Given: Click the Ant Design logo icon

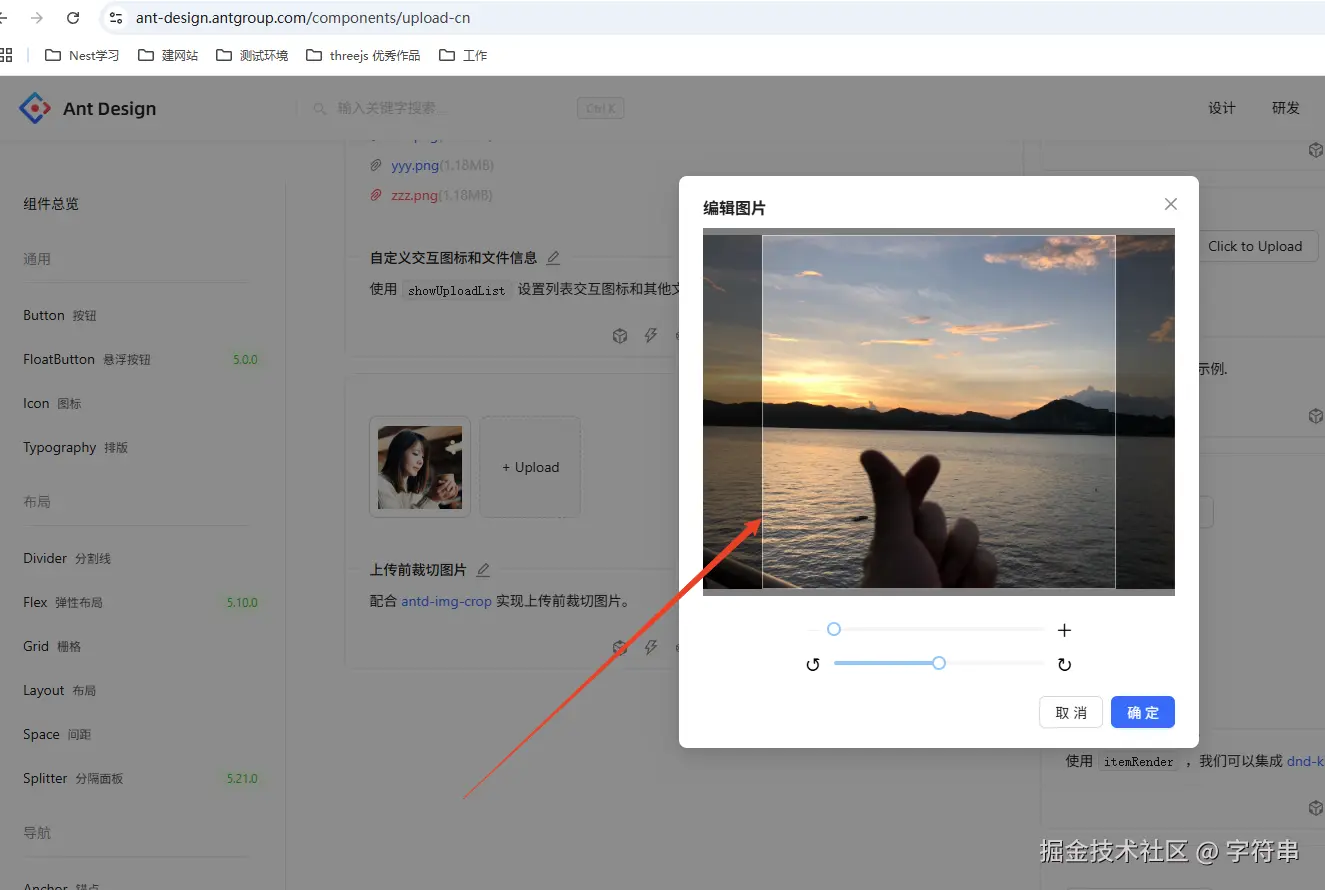Looking at the screenshot, I should tap(34, 108).
